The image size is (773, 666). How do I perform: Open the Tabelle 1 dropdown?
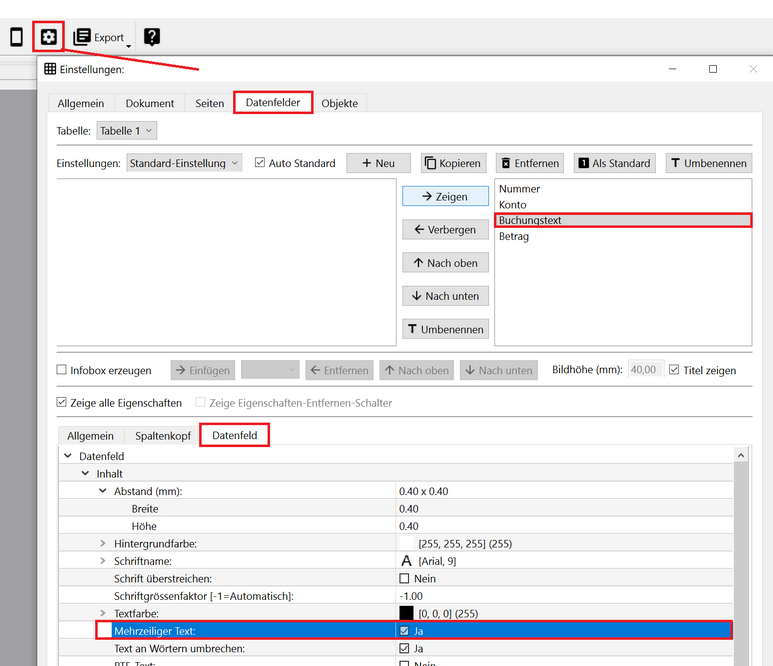click(126, 131)
